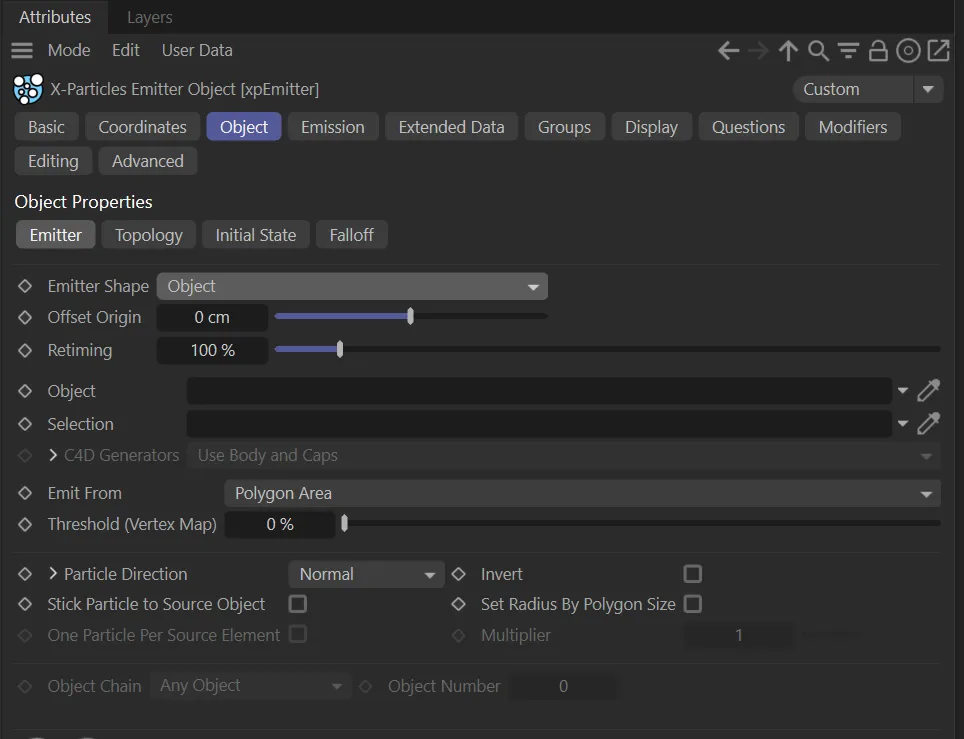Click the Retiming slider handle
This screenshot has width=964, height=739.
[x=340, y=350]
